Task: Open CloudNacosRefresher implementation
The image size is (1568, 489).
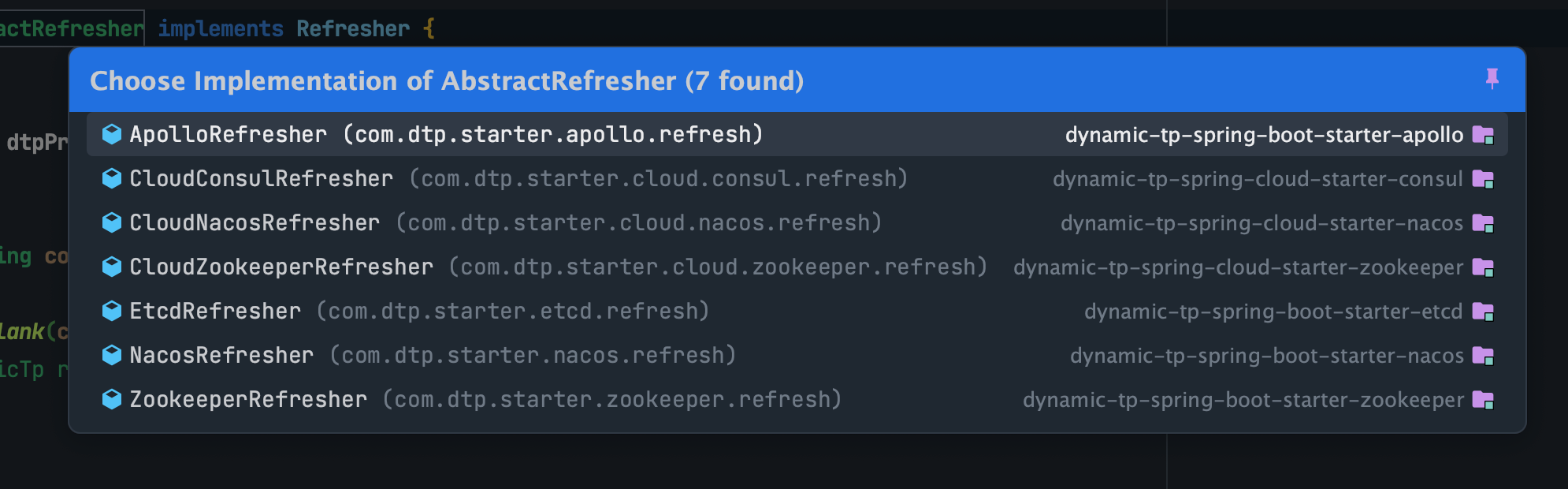Action: (797, 222)
